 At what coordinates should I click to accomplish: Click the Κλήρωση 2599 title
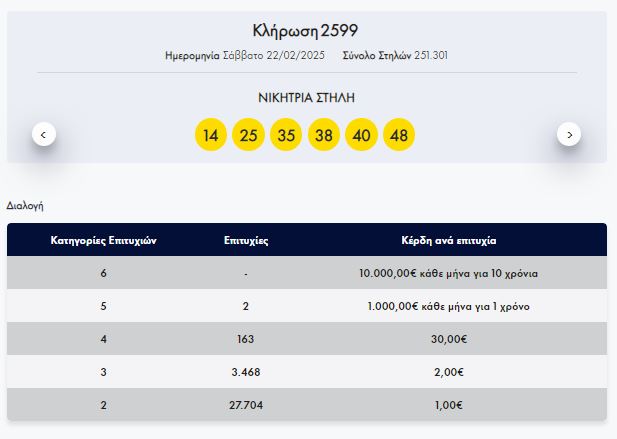coord(306,30)
